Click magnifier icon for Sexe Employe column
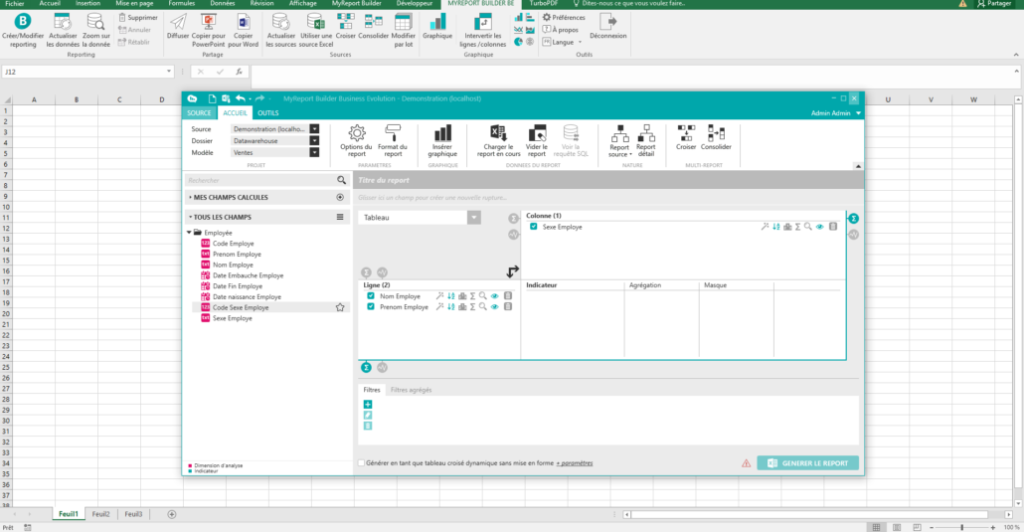1024x532 pixels. (808, 227)
